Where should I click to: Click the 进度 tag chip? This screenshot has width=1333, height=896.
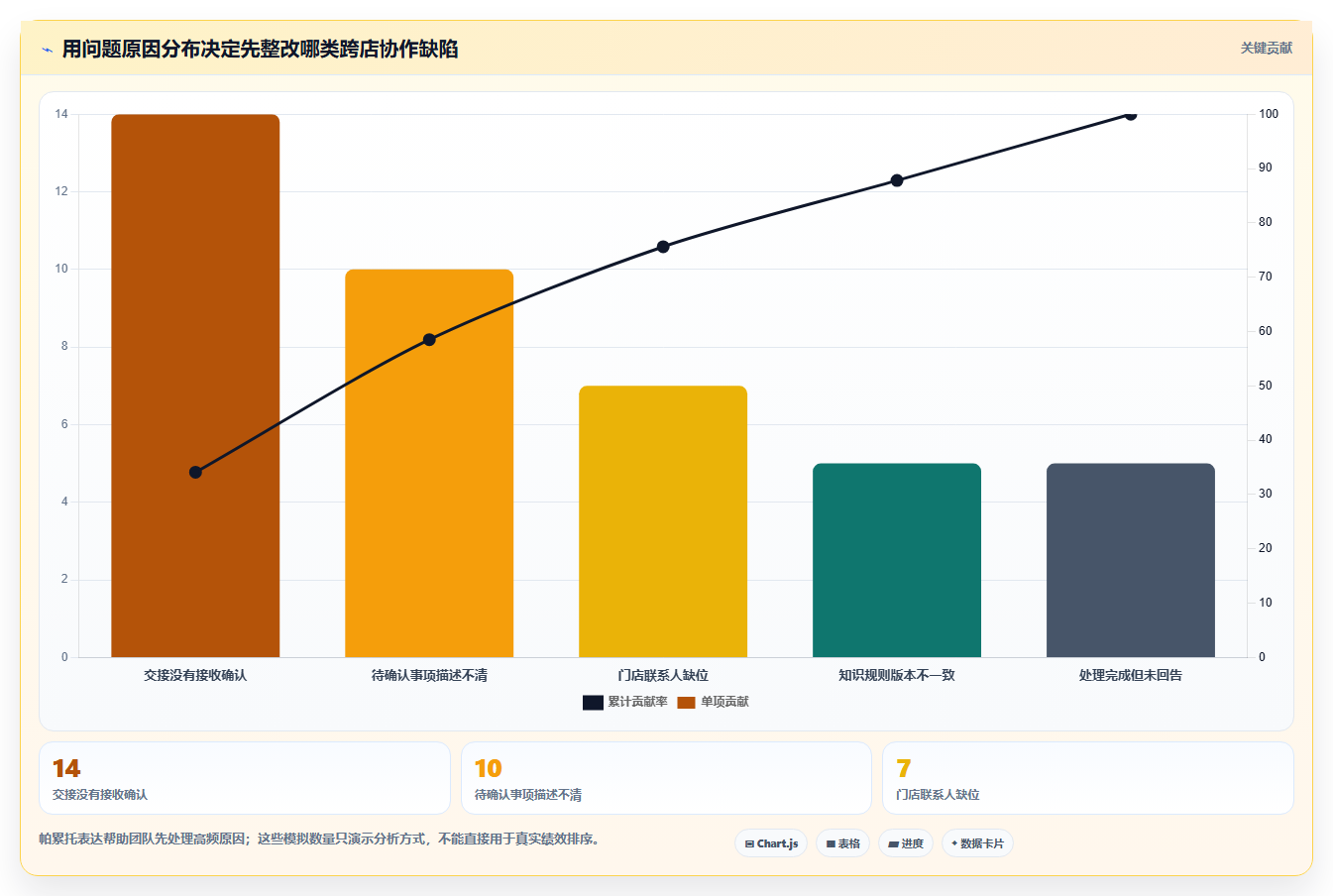click(906, 843)
